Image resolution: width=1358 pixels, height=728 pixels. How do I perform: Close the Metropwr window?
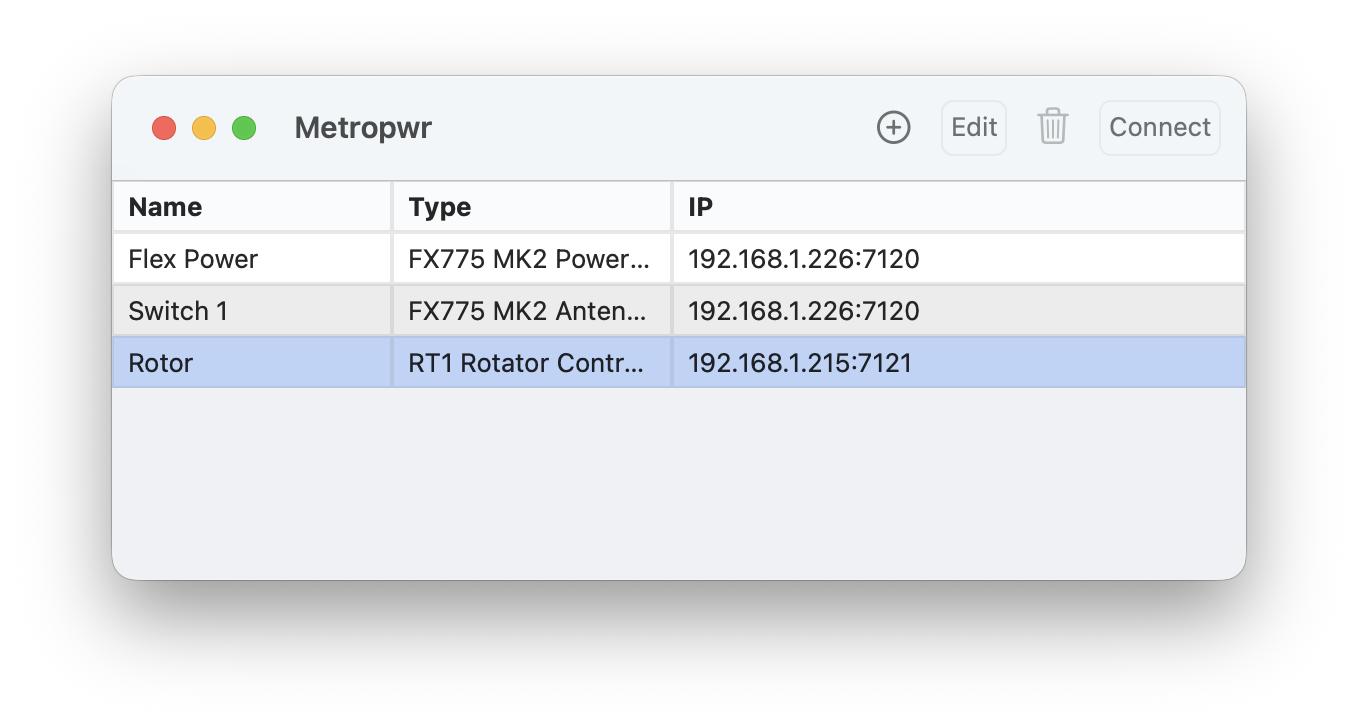coord(164,128)
